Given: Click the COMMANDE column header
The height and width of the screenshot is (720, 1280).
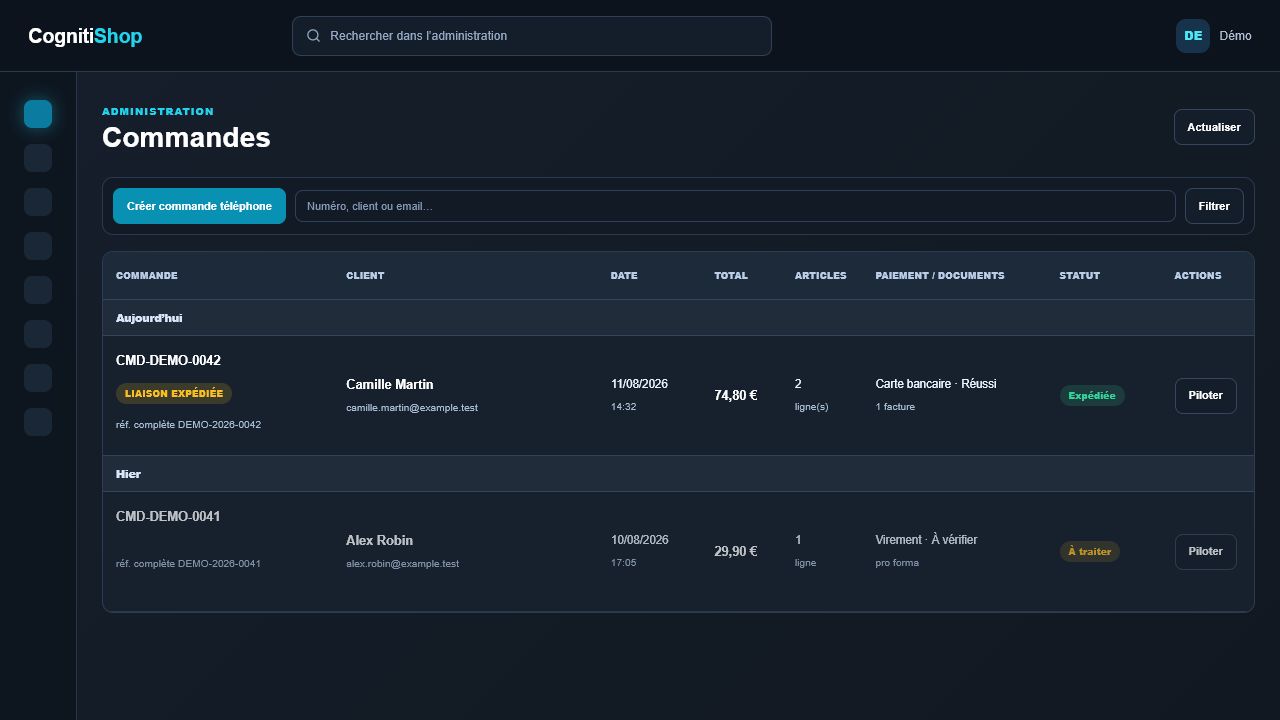Looking at the screenshot, I should (147, 276).
